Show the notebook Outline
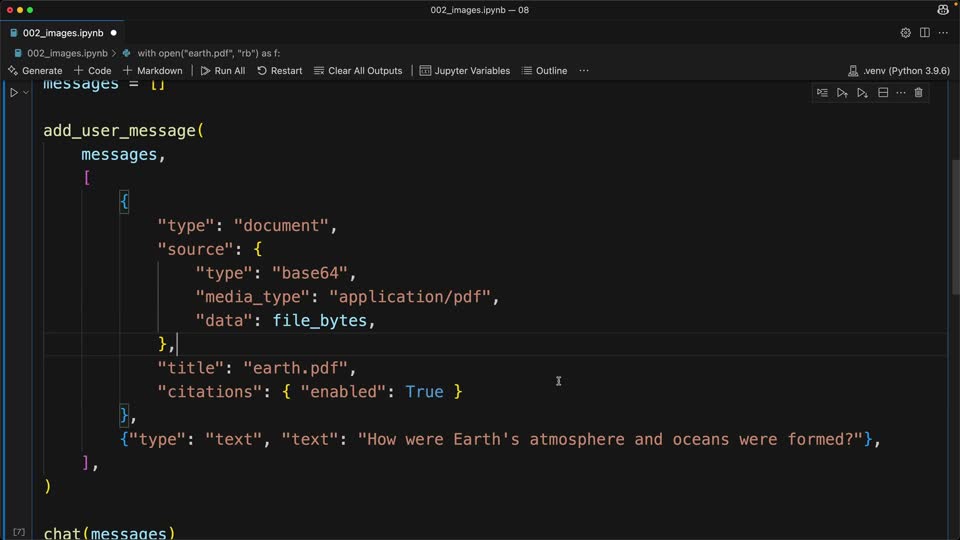Screen dimensions: 960x540 tap(544, 71)
